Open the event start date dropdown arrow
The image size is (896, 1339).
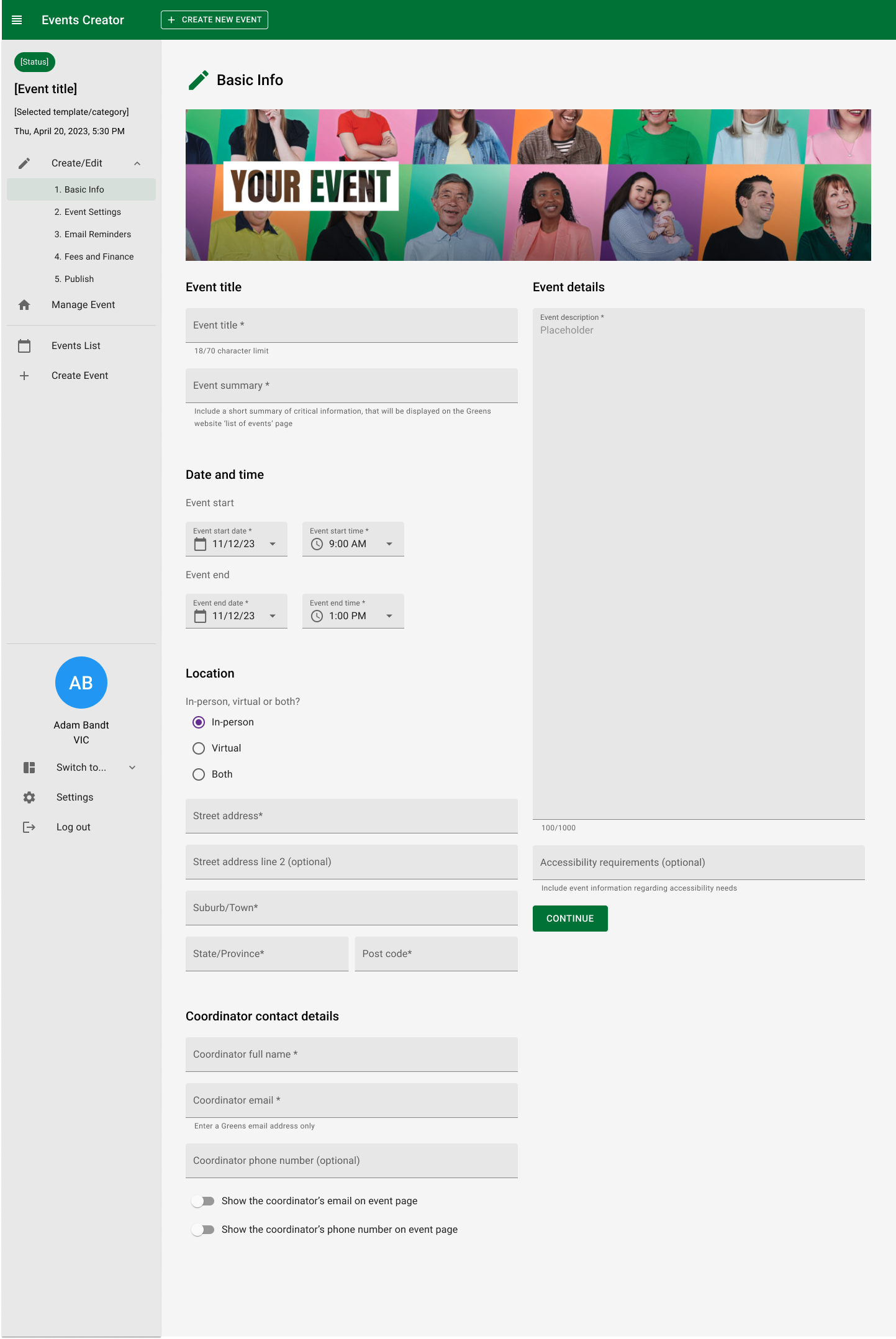pos(273,544)
